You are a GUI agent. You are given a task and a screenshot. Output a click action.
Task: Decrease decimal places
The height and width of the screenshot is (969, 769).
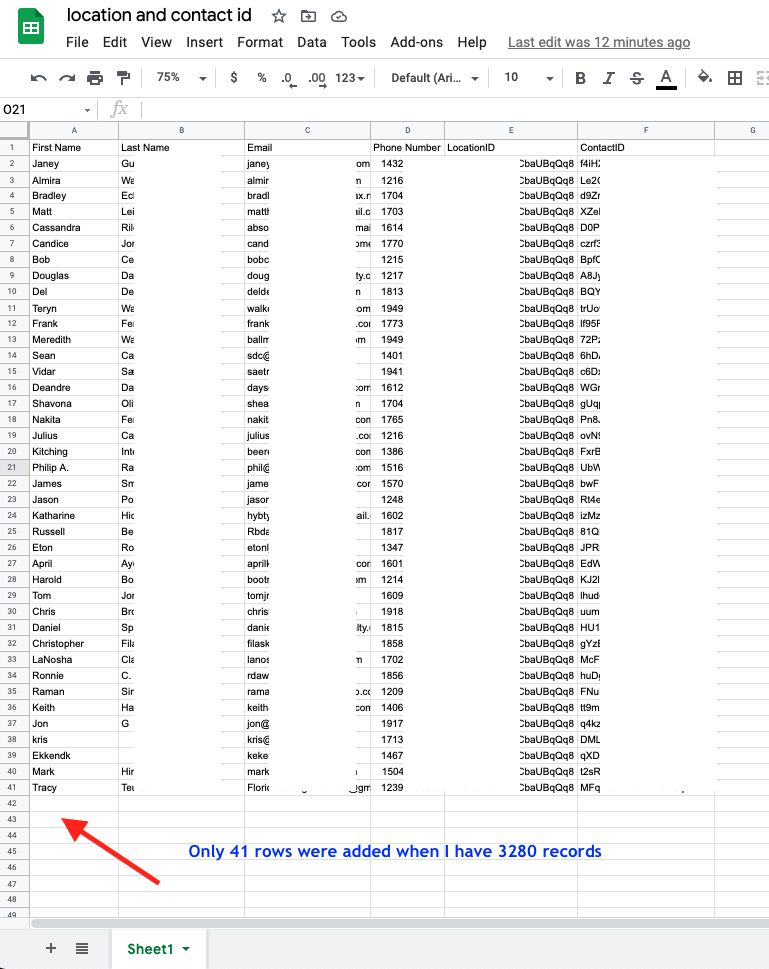click(288, 78)
